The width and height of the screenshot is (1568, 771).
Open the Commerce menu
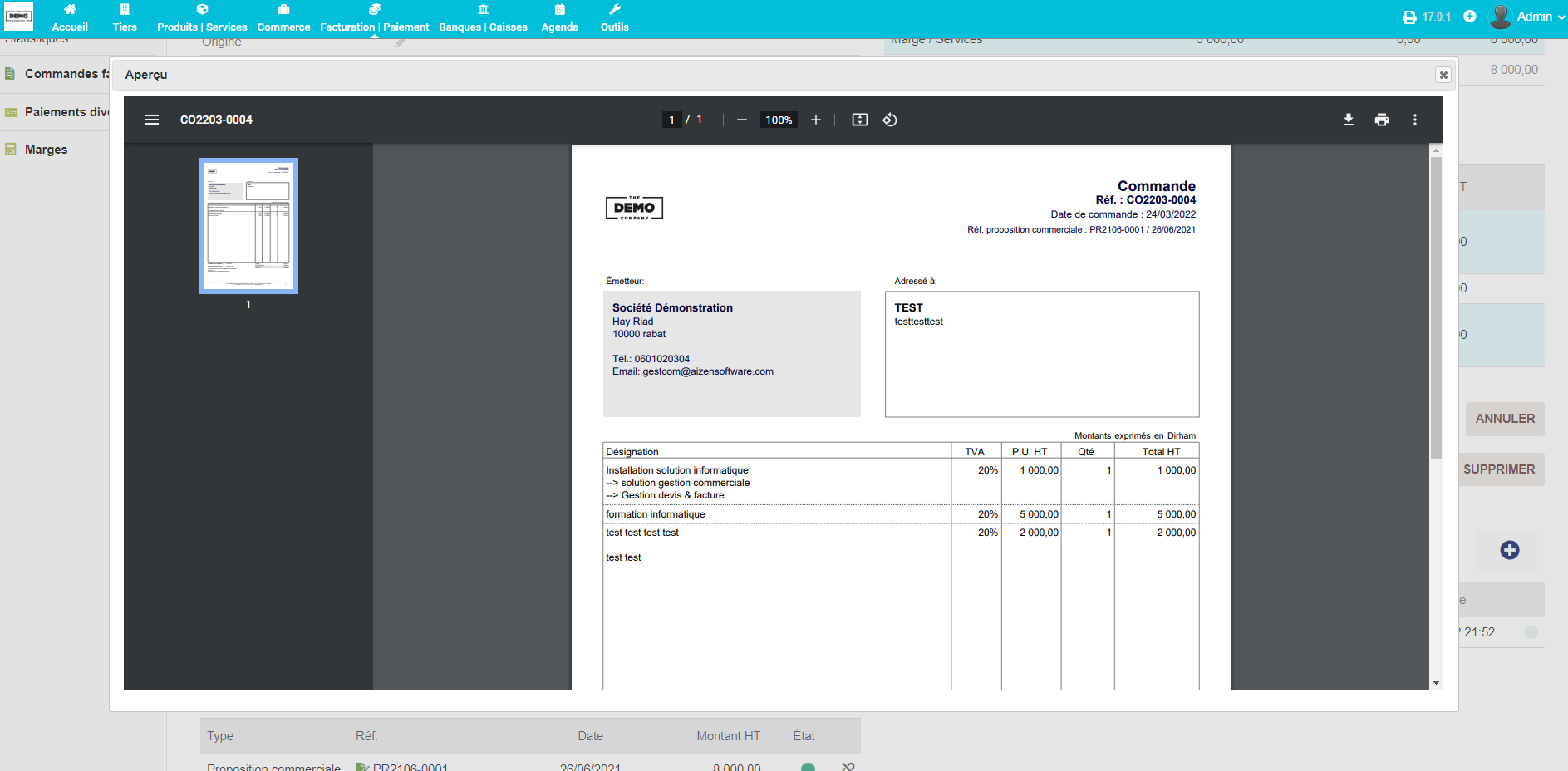(283, 18)
